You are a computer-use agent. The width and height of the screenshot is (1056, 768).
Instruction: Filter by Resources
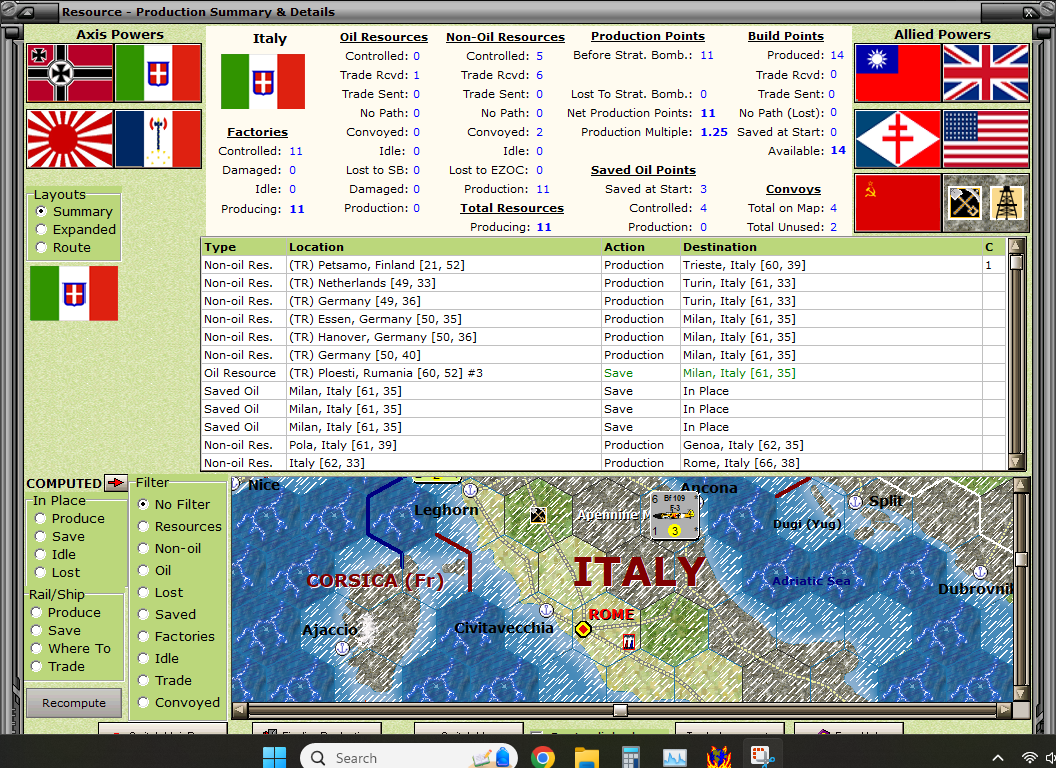pyautogui.click(x=143, y=526)
